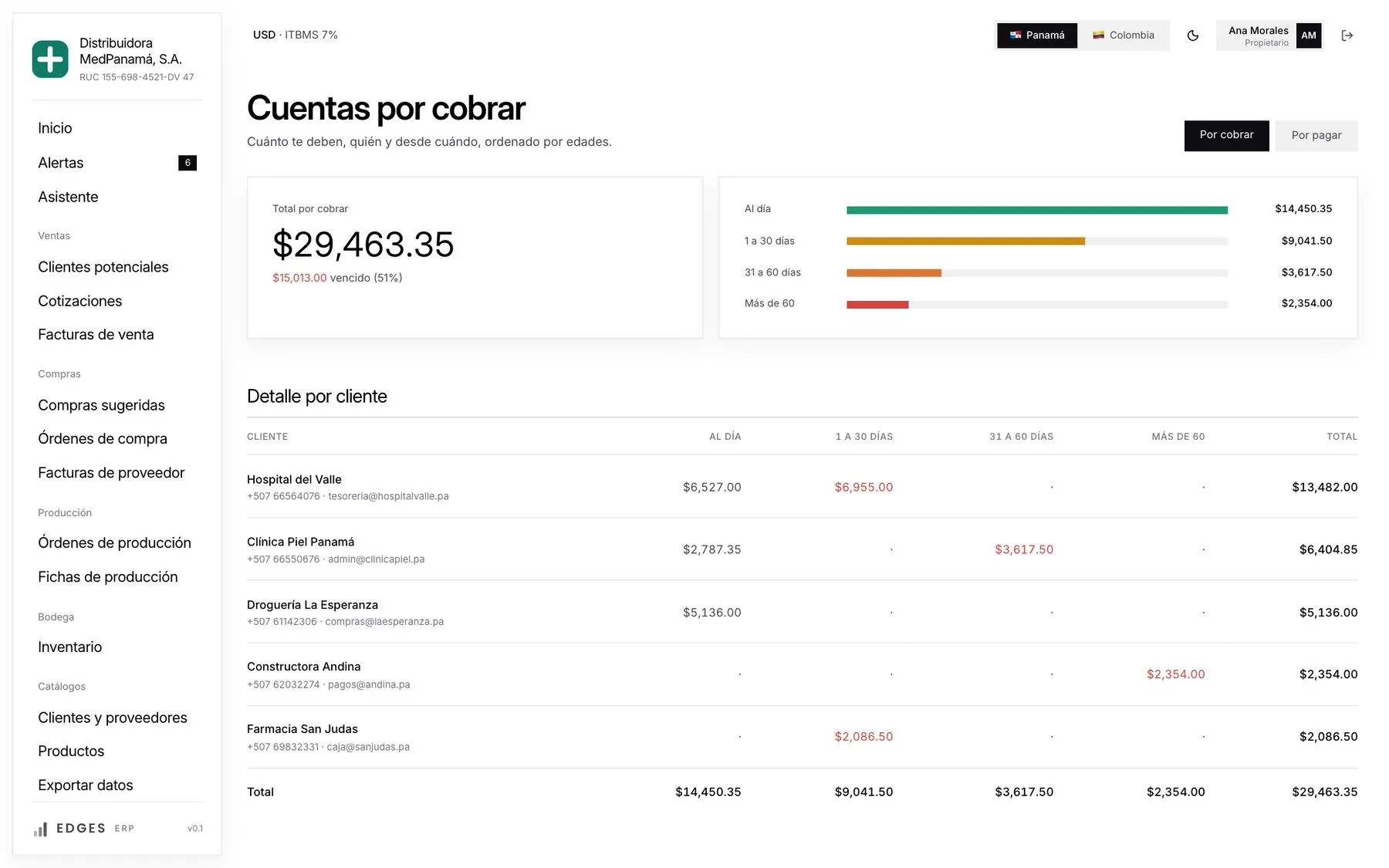The height and width of the screenshot is (868, 1389).
Task: Open Exportar datos
Action: [86, 785]
